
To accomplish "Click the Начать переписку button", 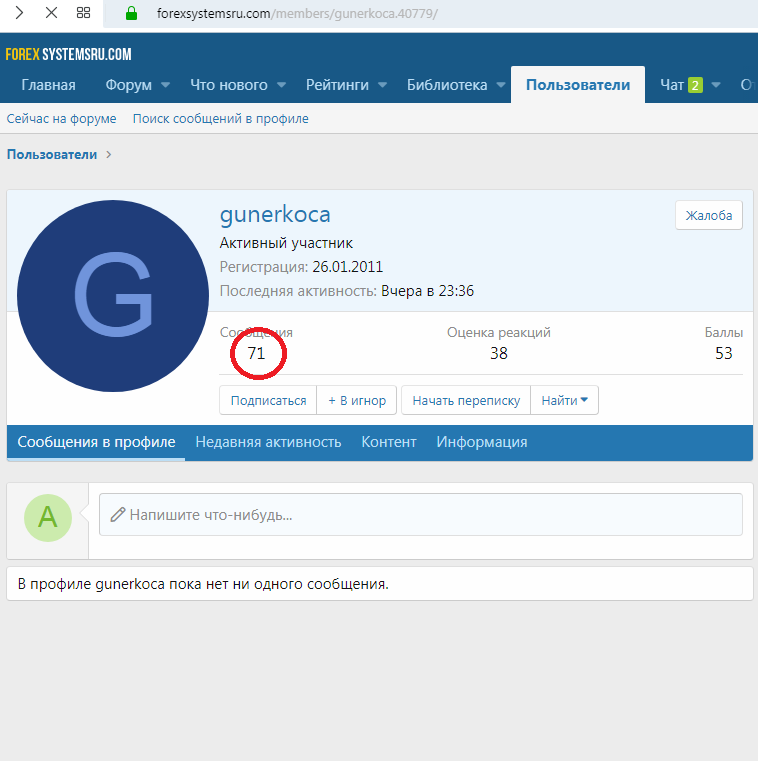I will click(x=466, y=400).
